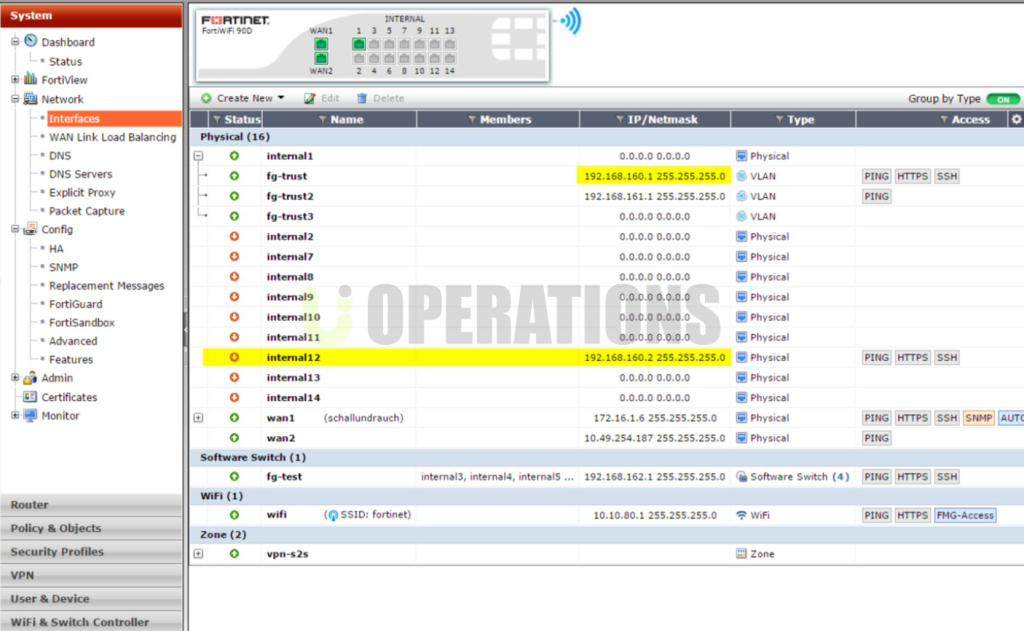This screenshot has height=631, width=1024.
Task: Click the Network icon in tree
Action: tap(30, 99)
